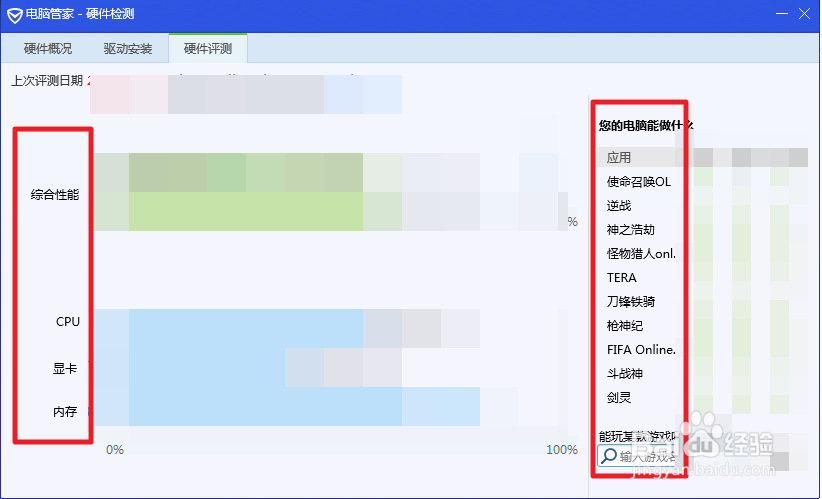Click the 内存 performance label

[x=65, y=411]
